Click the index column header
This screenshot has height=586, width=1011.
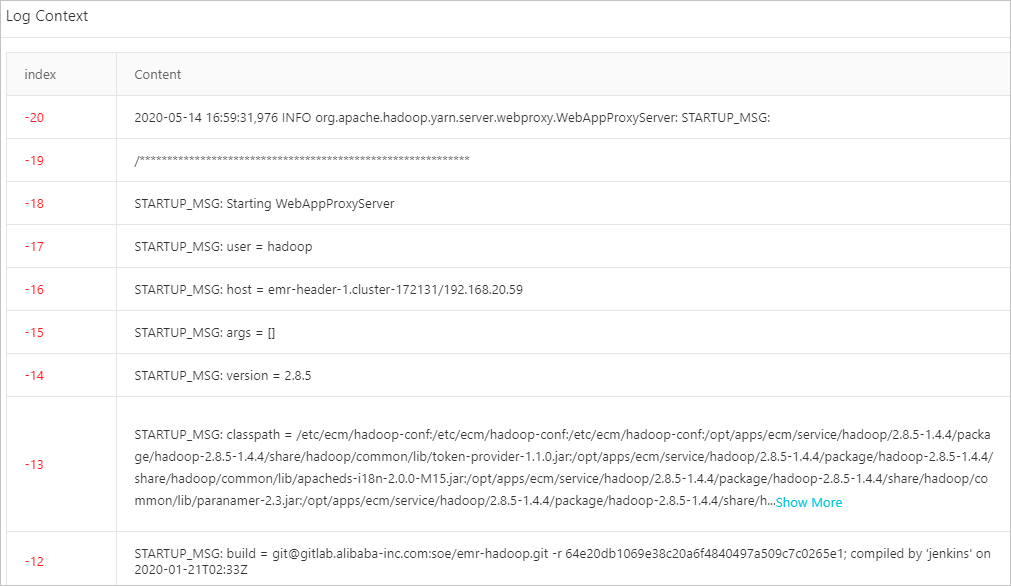point(40,75)
